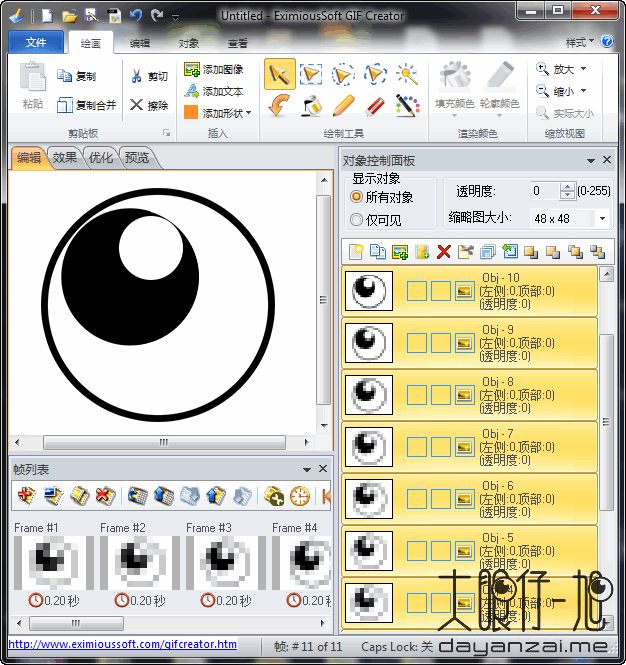Expand the 放大 zoom in dropdown arrow
Viewport: 626px width, 665px height.
[583, 68]
